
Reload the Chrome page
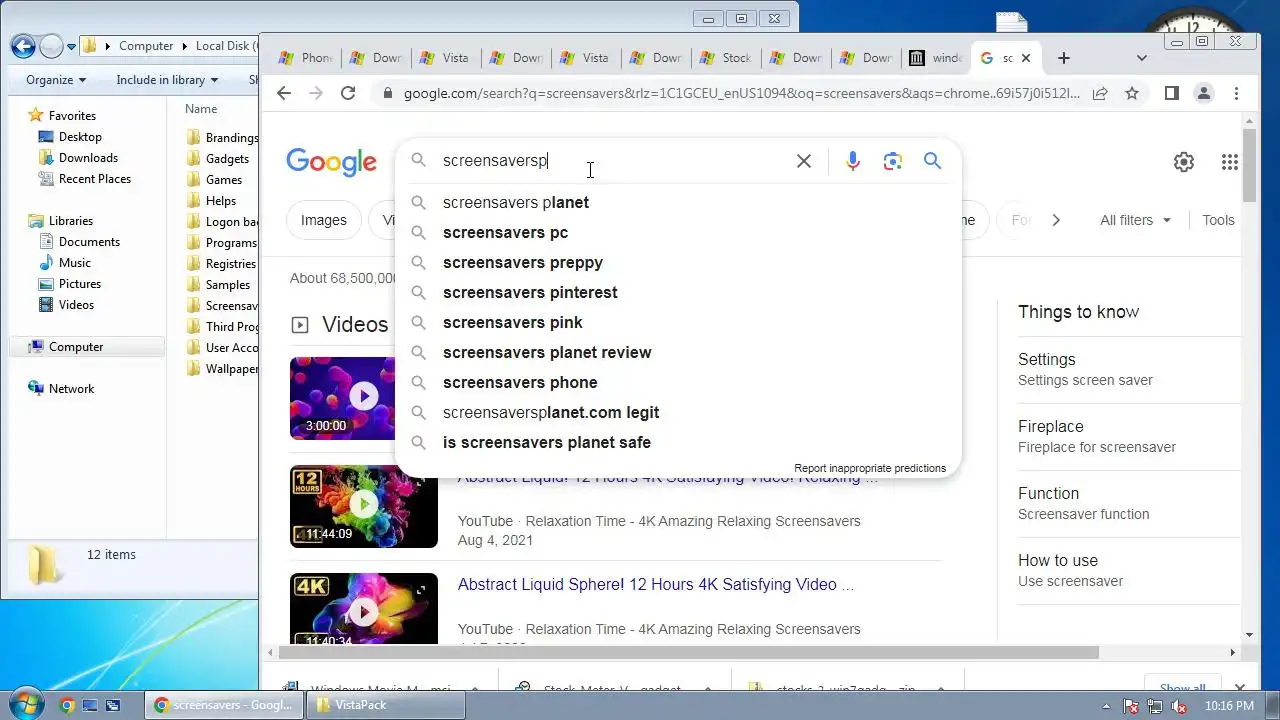tap(348, 93)
